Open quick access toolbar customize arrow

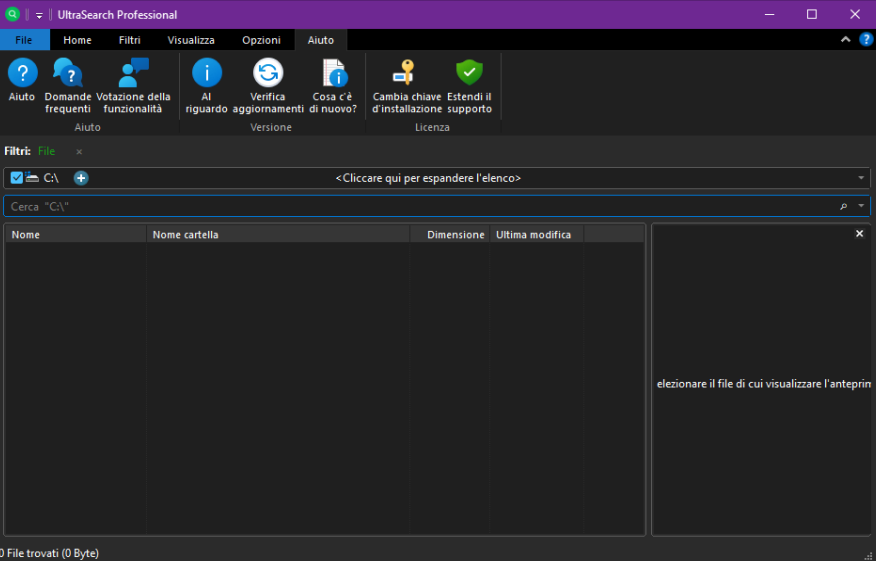[39, 15]
